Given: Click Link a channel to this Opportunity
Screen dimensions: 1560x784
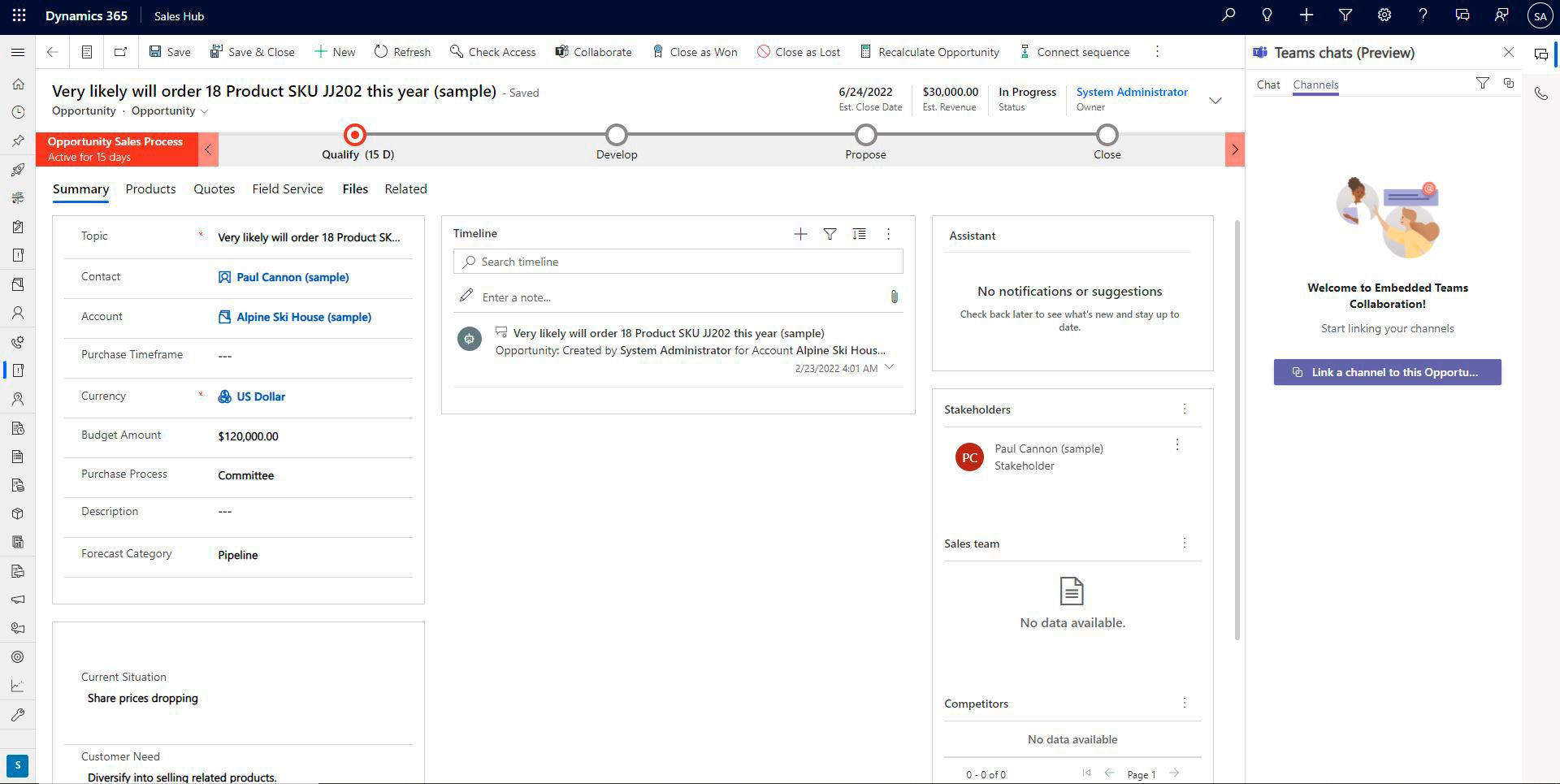Looking at the screenshot, I should [x=1387, y=372].
